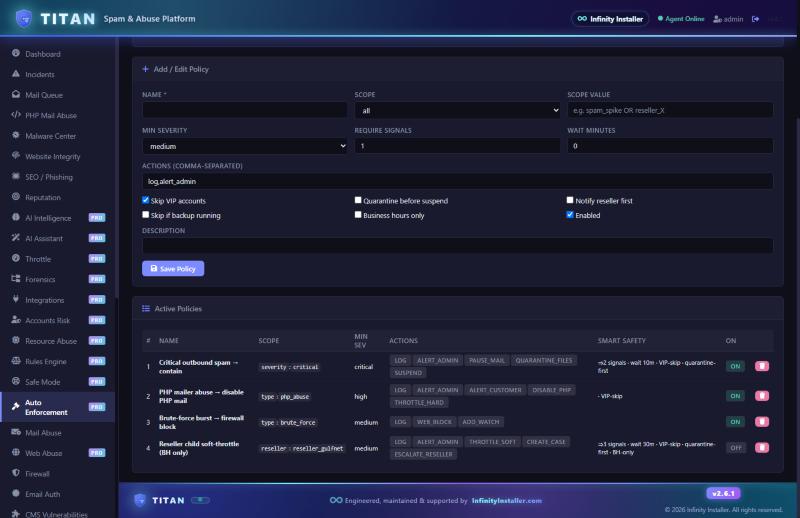Image resolution: width=800 pixels, height=518 pixels.
Task: Click the Description input field
Action: pyautogui.click(x=457, y=245)
